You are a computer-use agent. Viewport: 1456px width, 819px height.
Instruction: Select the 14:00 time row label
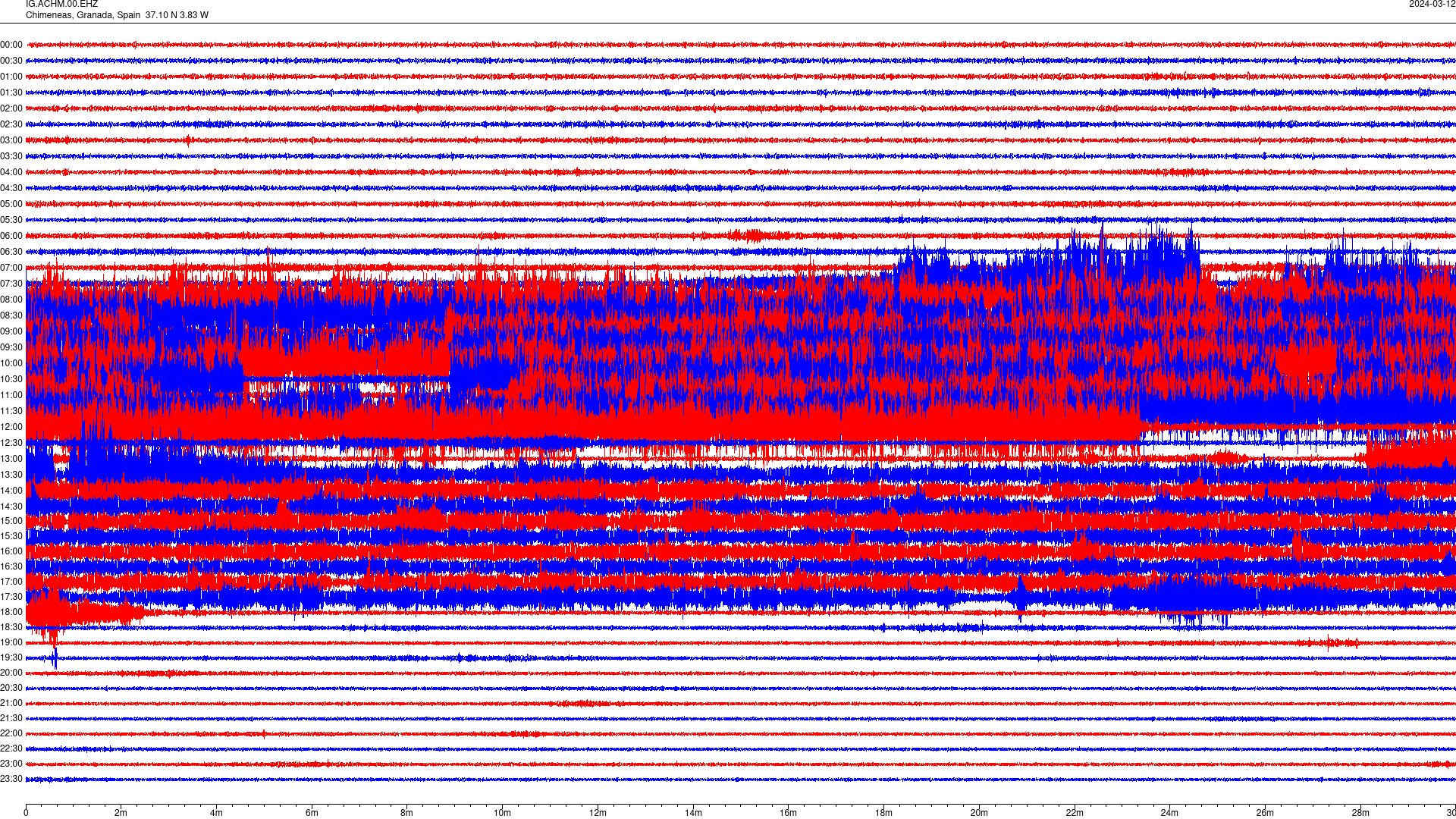[11, 491]
